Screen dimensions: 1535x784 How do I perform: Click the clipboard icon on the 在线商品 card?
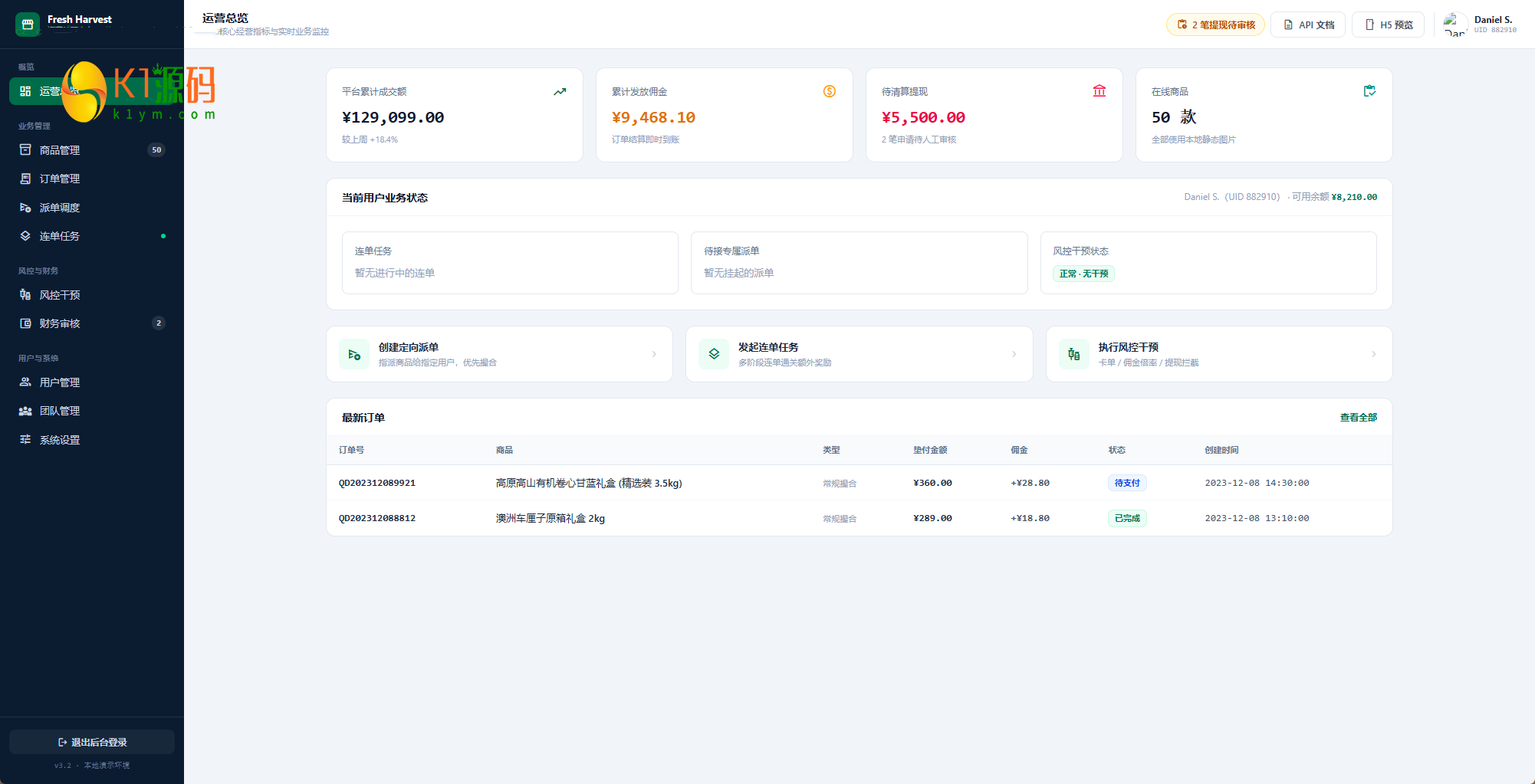(x=1369, y=91)
